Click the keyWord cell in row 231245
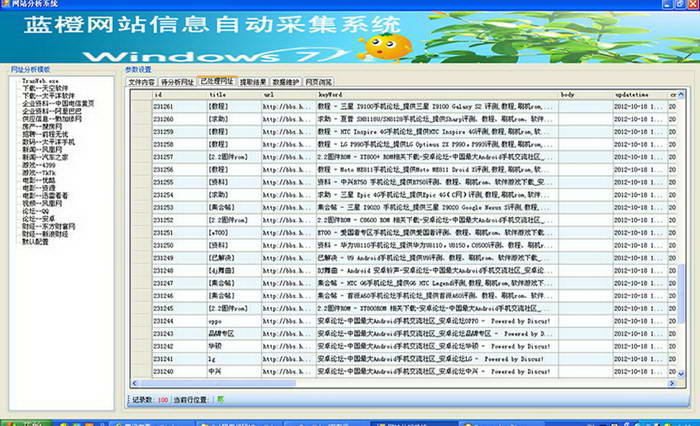 coord(437,309)
